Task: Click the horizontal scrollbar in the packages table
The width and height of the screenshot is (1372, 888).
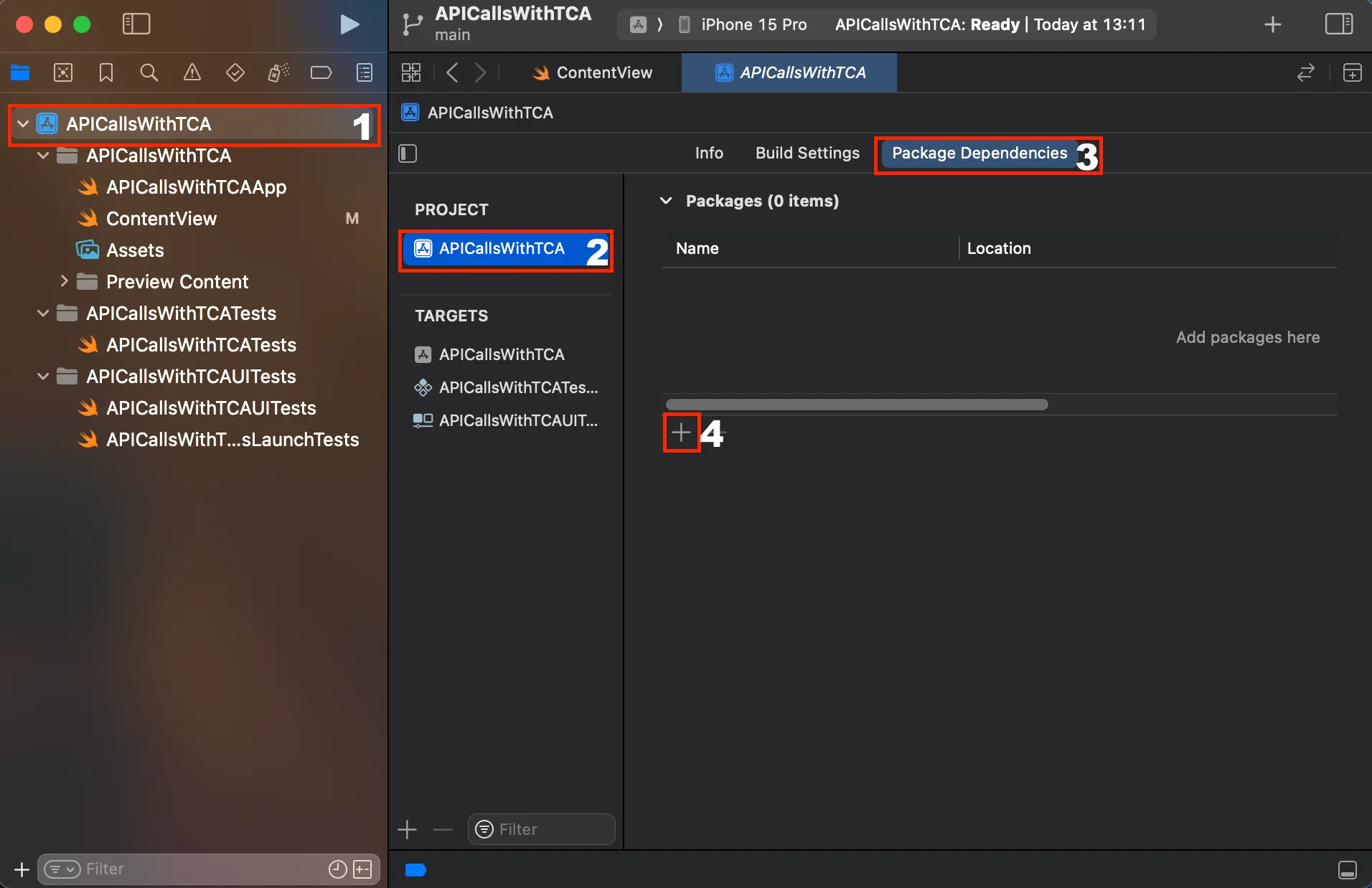Action: 857,405
